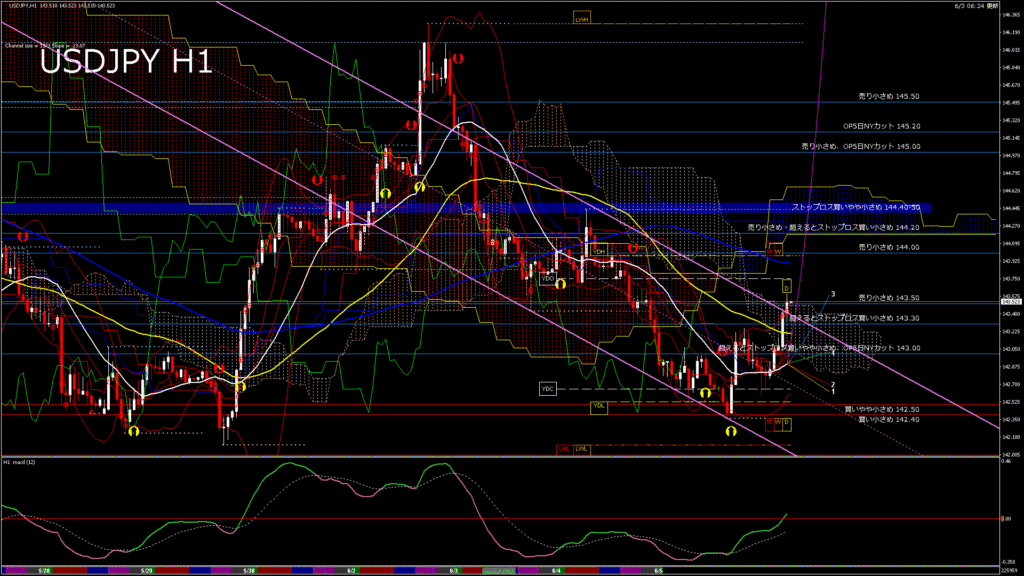Click the USDJPY,H1 price header text
The width and height of the screenshot is (1024, 576).
pos(62,5)
